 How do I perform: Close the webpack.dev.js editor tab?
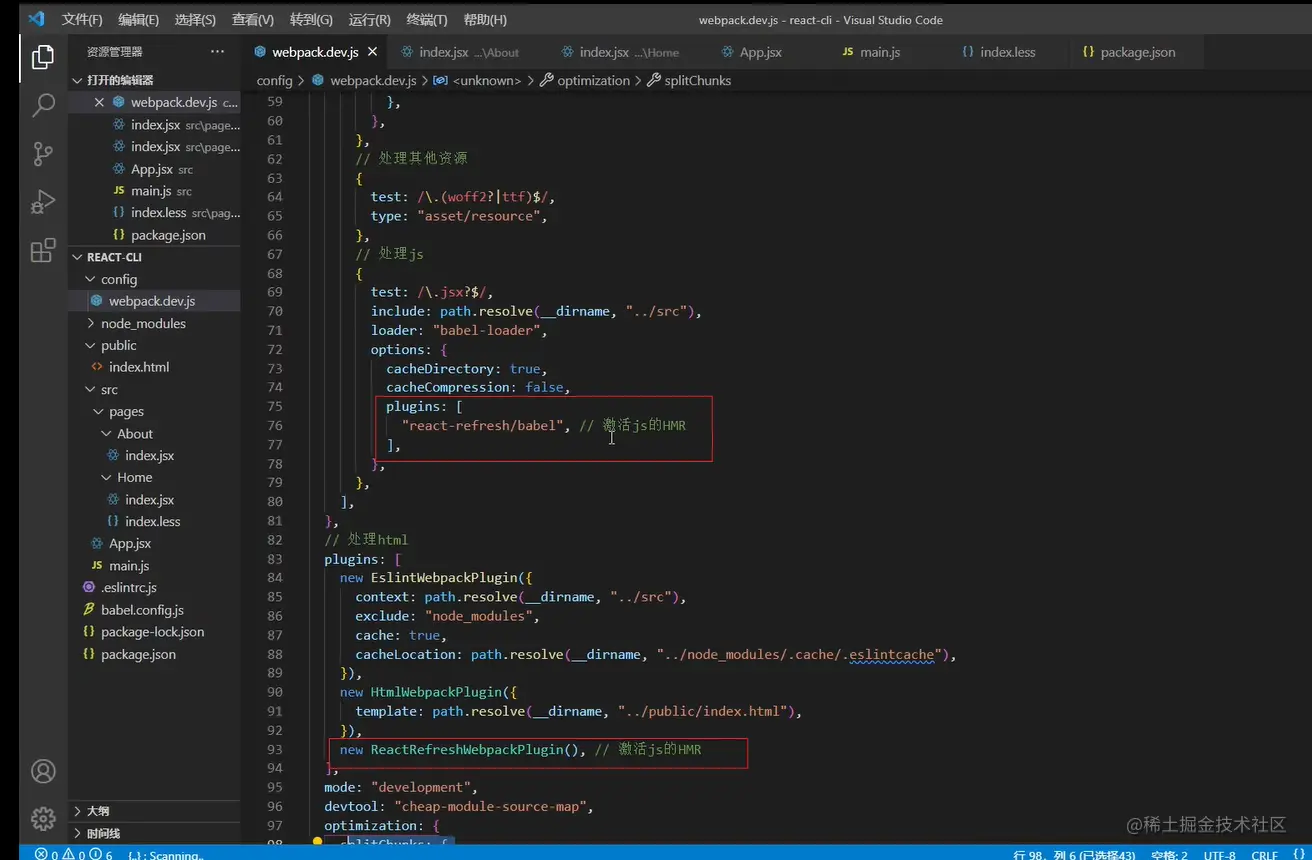click(x=371, y=52)
